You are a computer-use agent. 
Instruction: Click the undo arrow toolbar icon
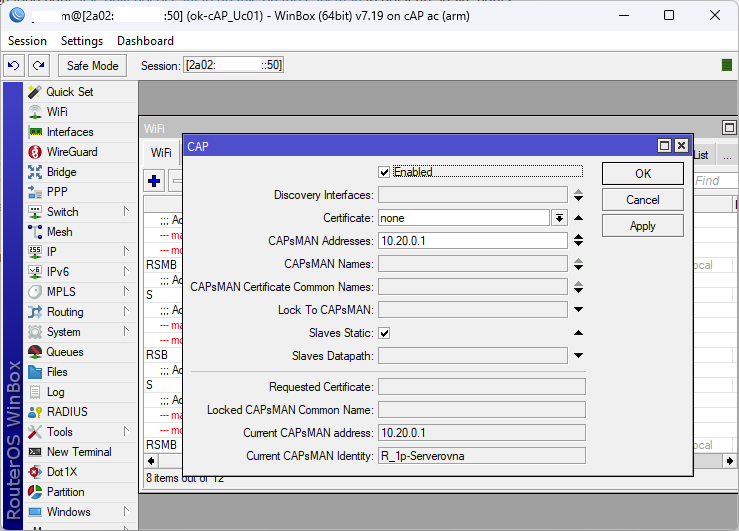coord(14,65)
